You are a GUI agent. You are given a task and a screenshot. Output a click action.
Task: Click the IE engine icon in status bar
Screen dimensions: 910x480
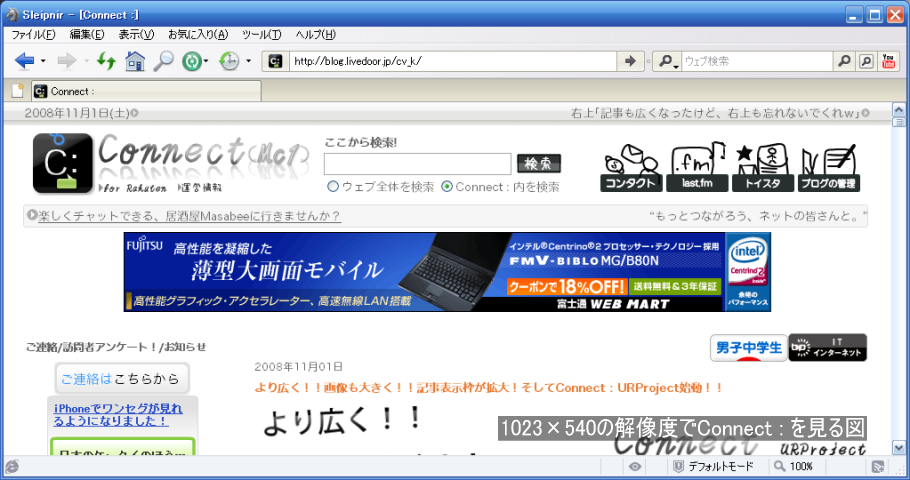click(x=12, y=466)
